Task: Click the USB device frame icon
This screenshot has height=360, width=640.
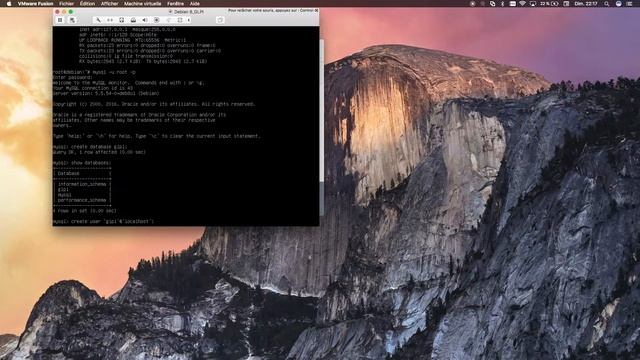Action: 180,20
